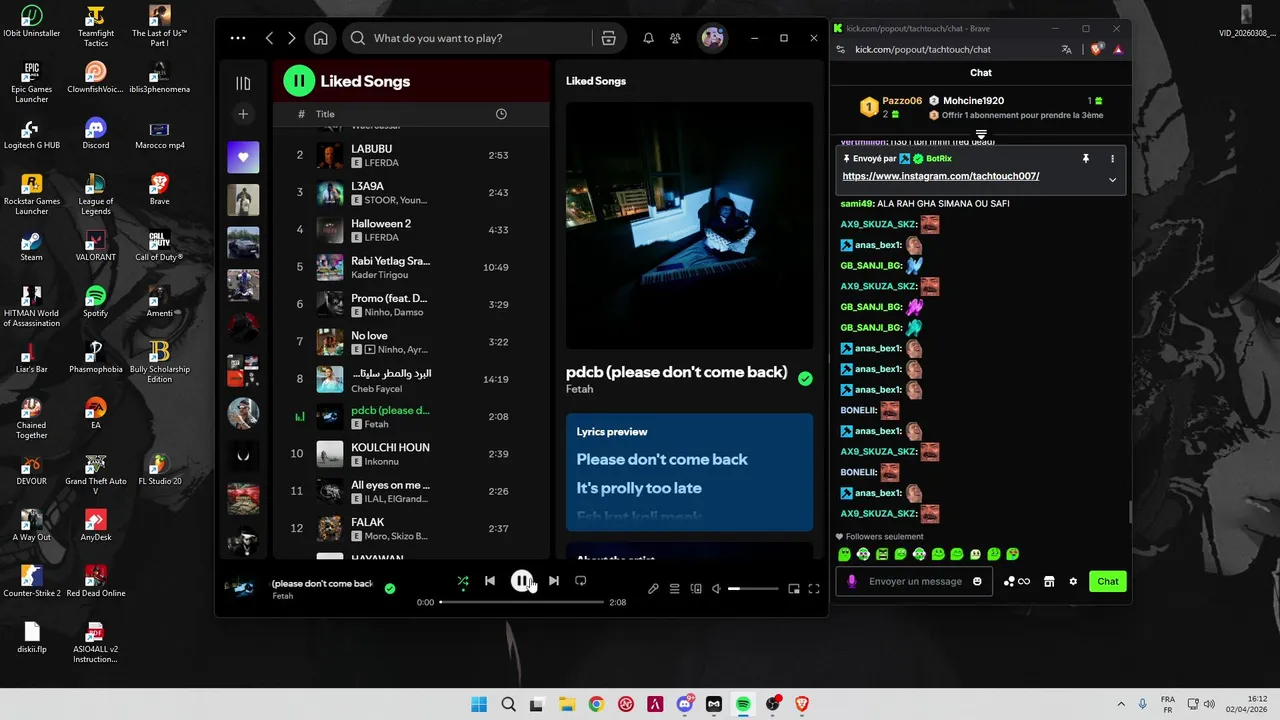Open the Brave Shields lion icon
The width and height of the screenshot is (1280, 720).
[x=1098, y=49]
